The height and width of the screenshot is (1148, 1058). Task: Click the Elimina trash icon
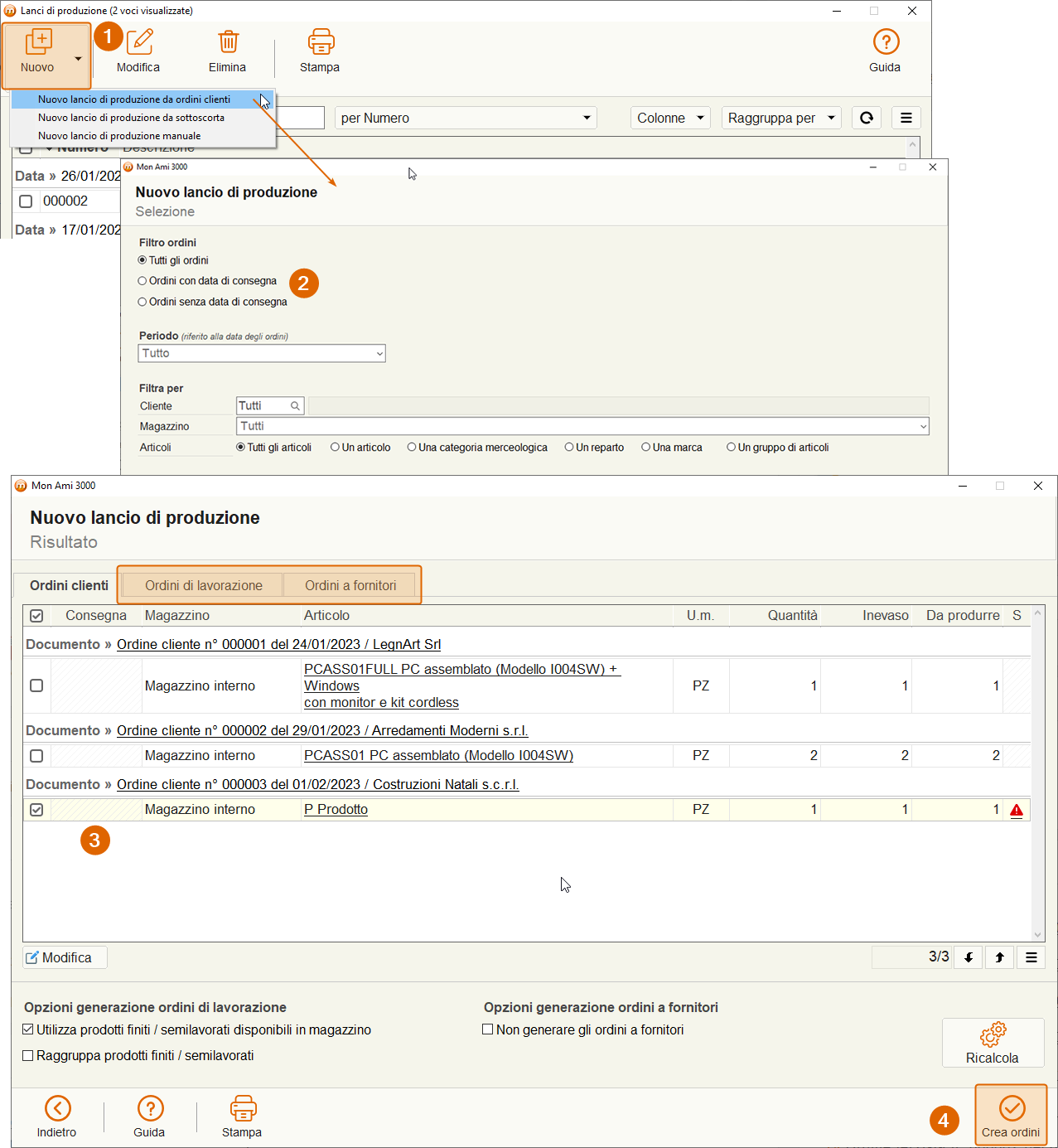click(228, 42)
